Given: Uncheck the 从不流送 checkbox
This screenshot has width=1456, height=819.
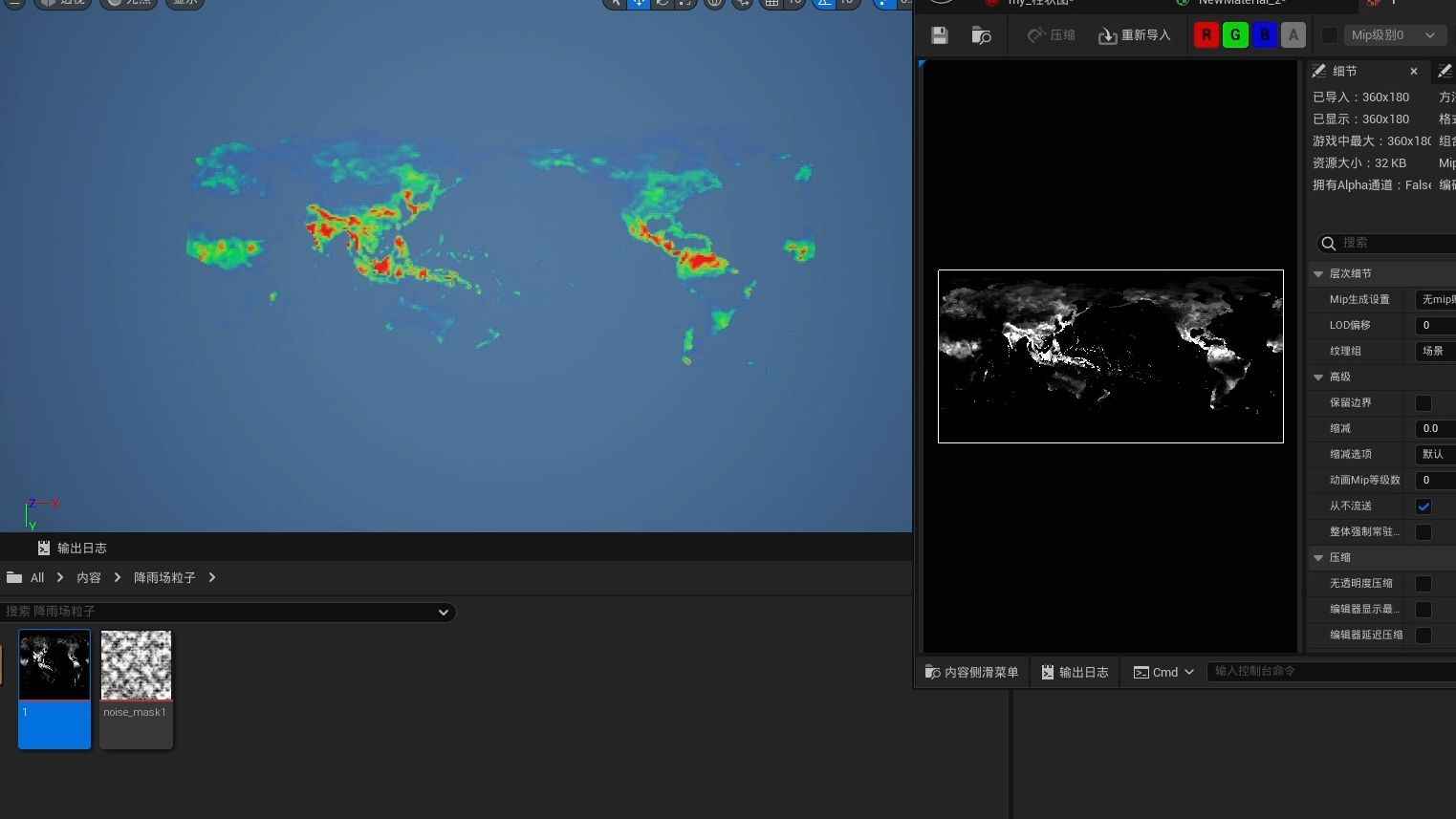Looking at the screenshot, I should coord(1423,506).
